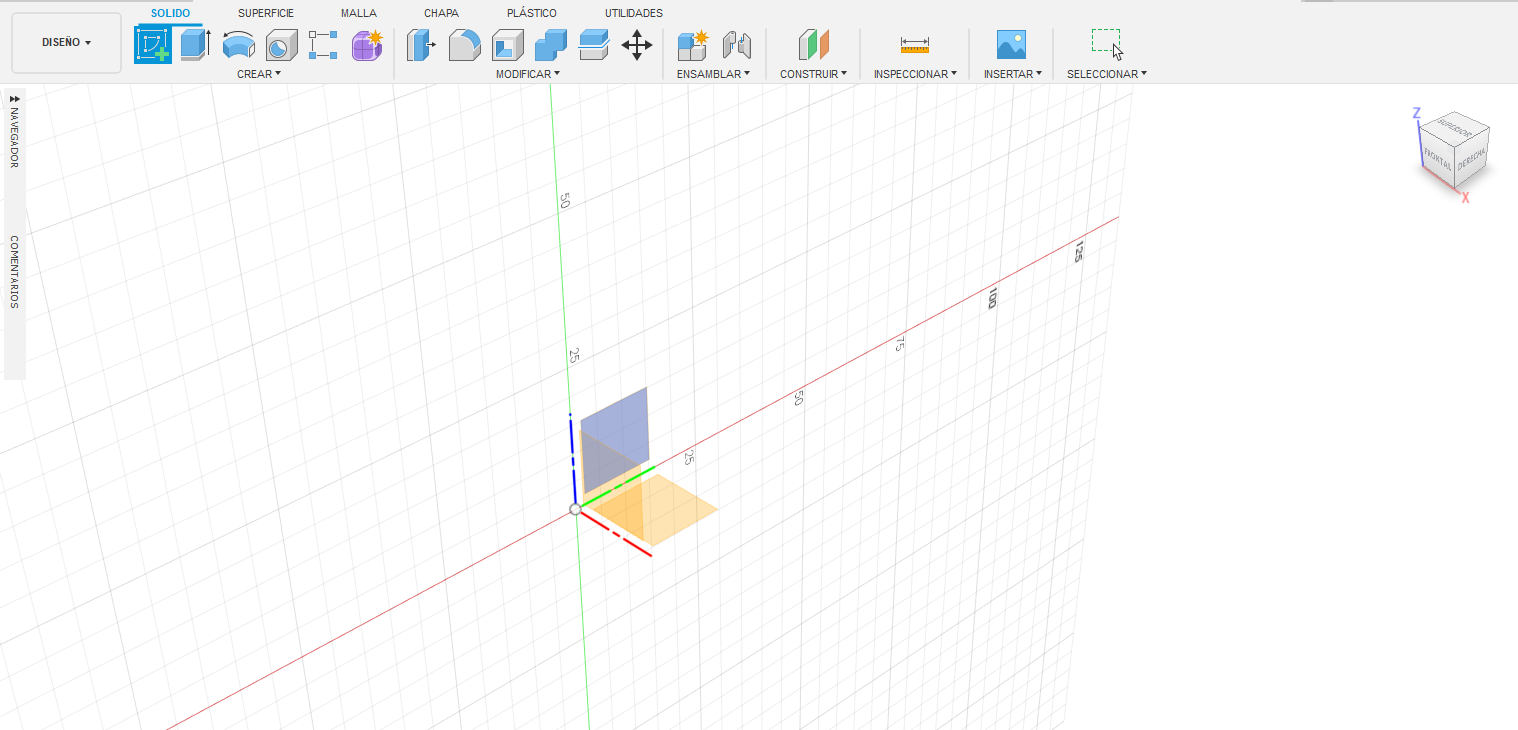The image size is (1518, 730).
Task: Activate the Move/Copy arrows tool
Action: click(x=637, y=45)
